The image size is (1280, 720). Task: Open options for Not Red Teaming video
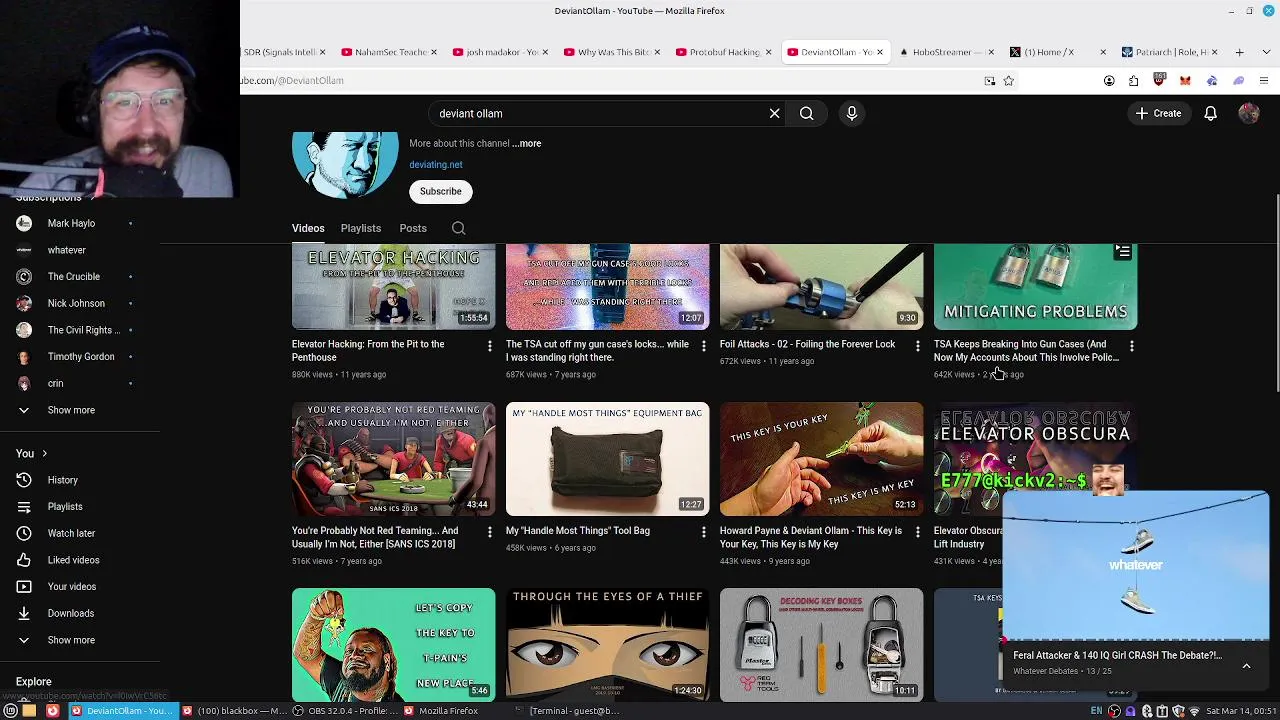489,533
